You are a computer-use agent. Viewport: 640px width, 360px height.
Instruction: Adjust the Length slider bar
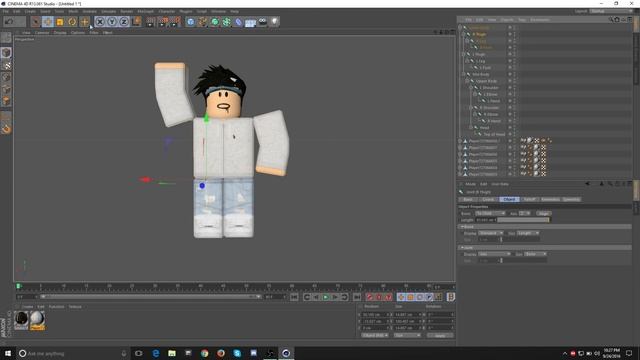pos(524,220)
